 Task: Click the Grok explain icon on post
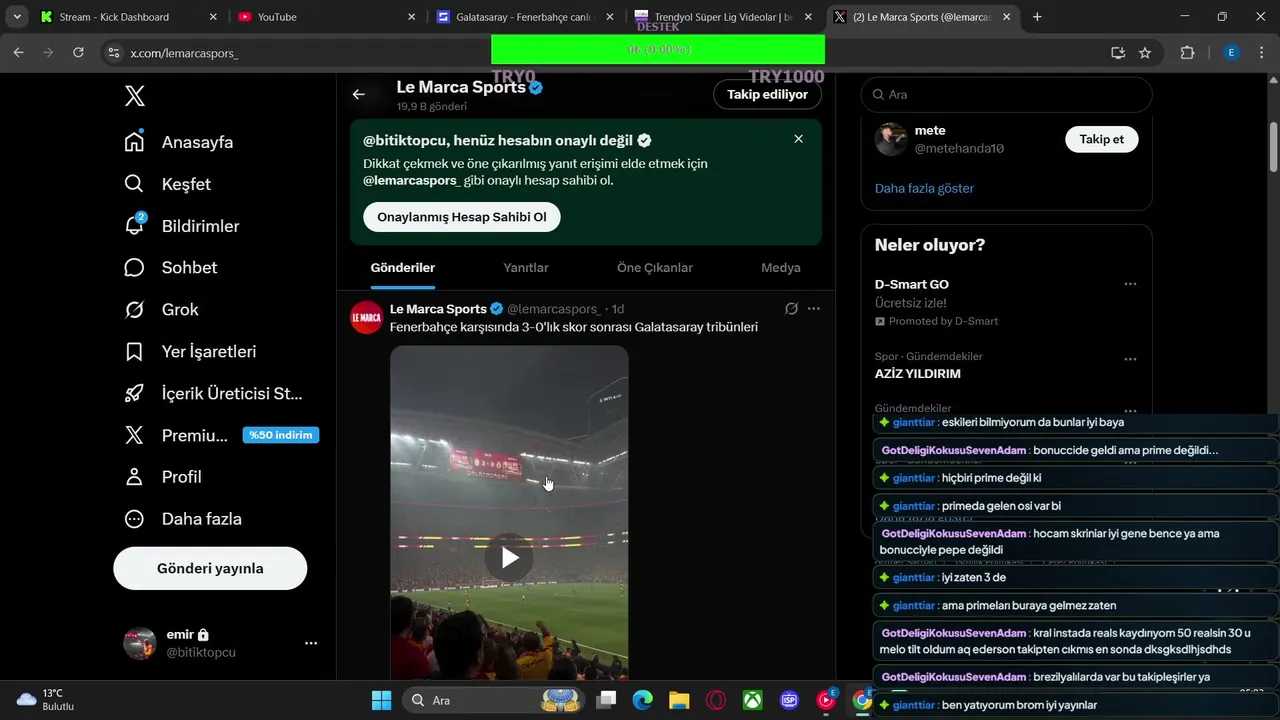791,309
